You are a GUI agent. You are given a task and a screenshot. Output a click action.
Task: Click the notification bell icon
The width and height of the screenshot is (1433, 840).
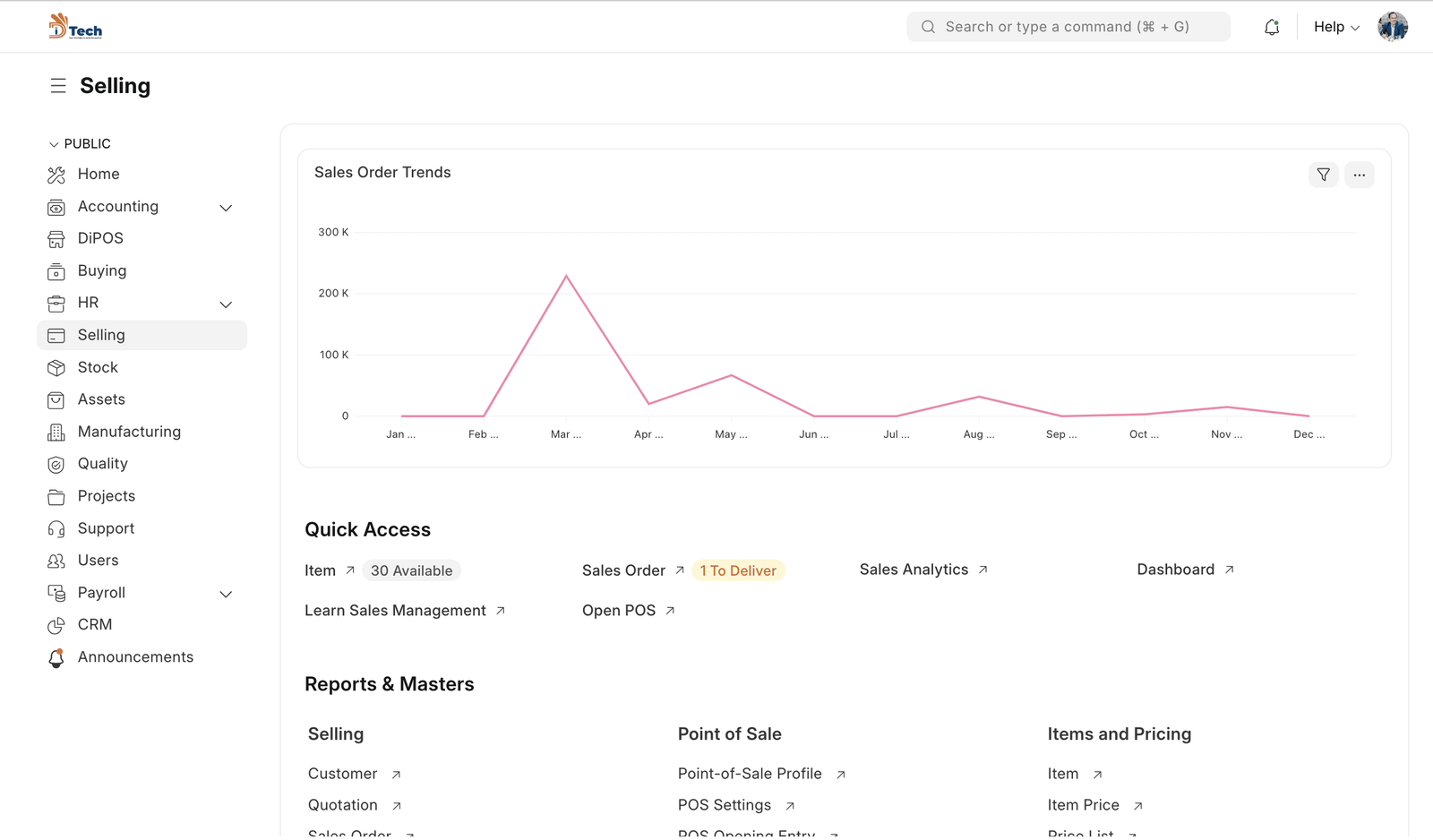pyautogui.click(x=1272, y=28)
